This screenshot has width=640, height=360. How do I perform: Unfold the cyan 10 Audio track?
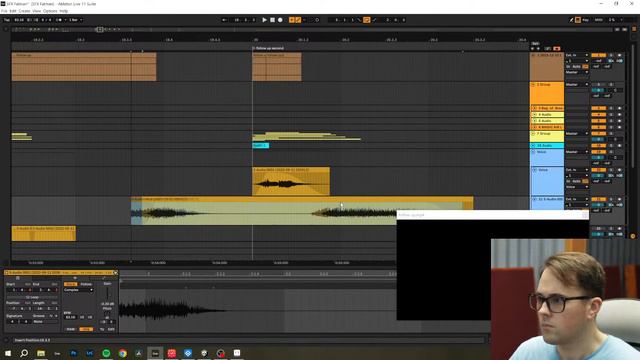533,145
